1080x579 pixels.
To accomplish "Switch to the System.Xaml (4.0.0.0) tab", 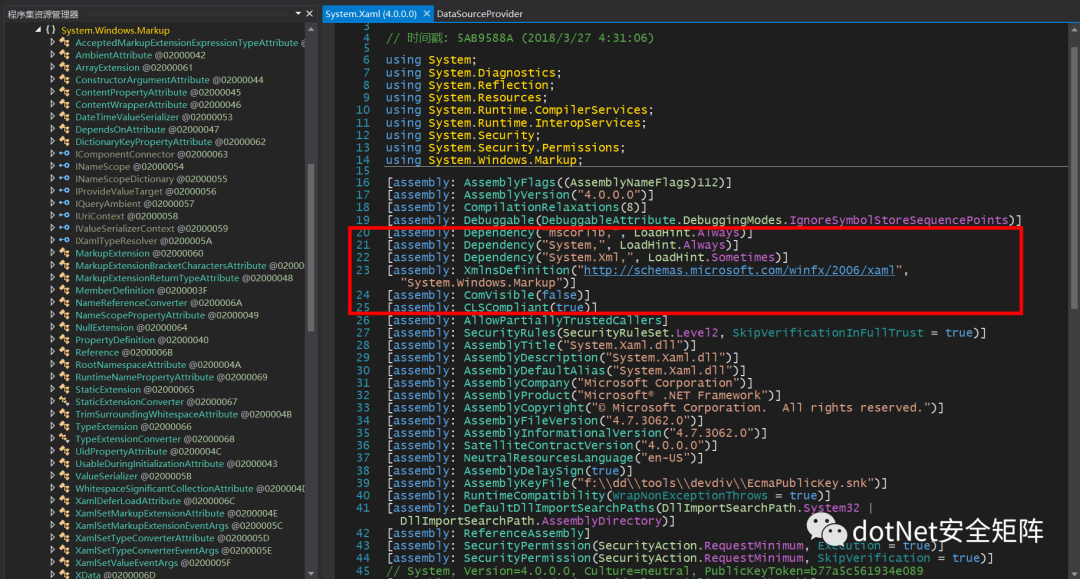I will pos(371,14).
